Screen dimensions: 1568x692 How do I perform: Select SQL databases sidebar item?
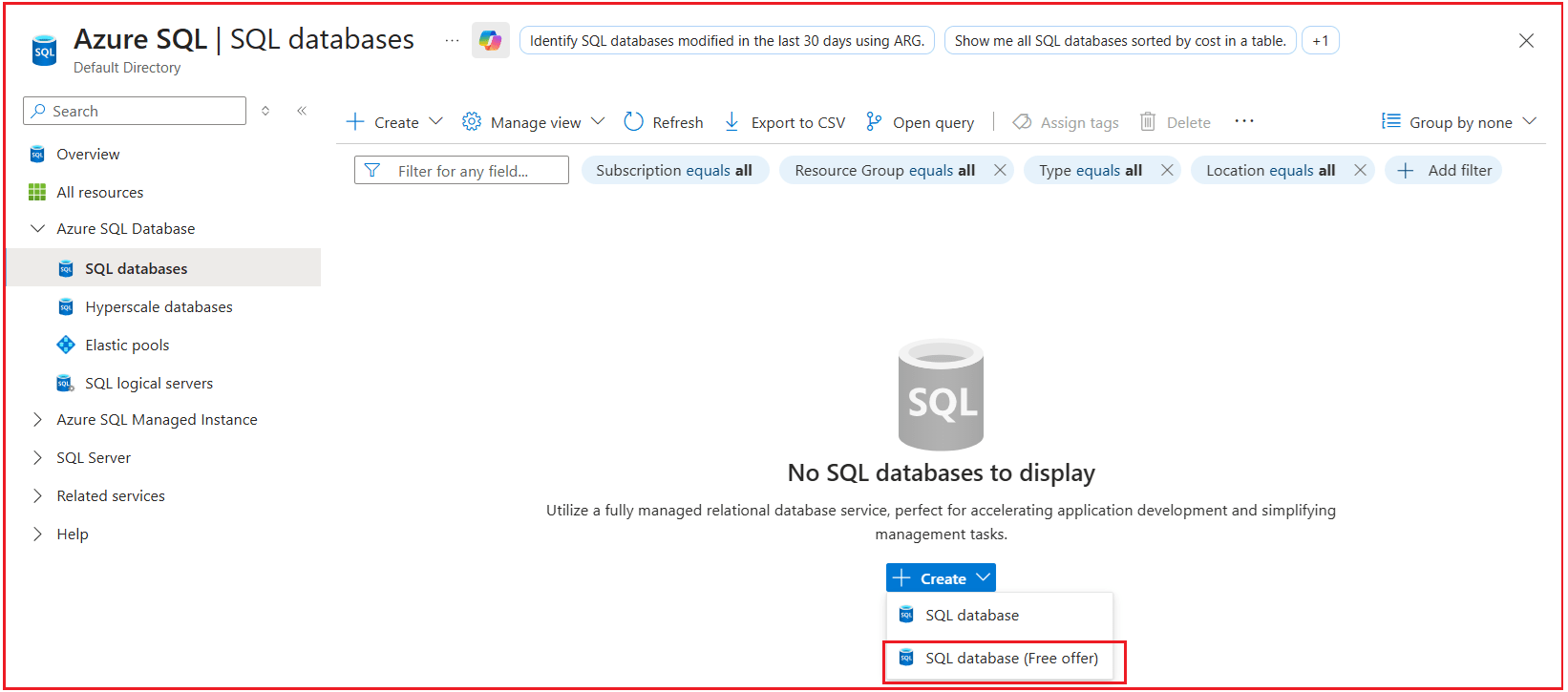[163, 268]
